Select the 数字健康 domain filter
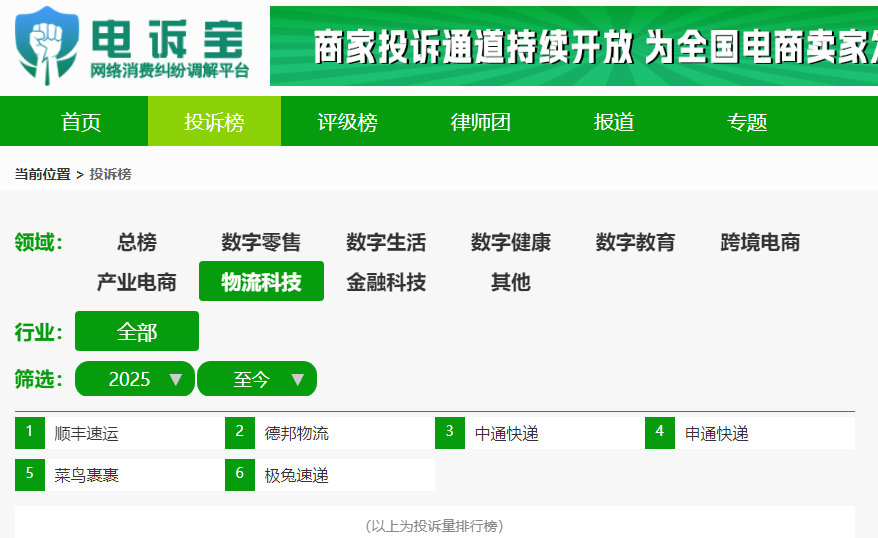 click(x=511, y=242)
